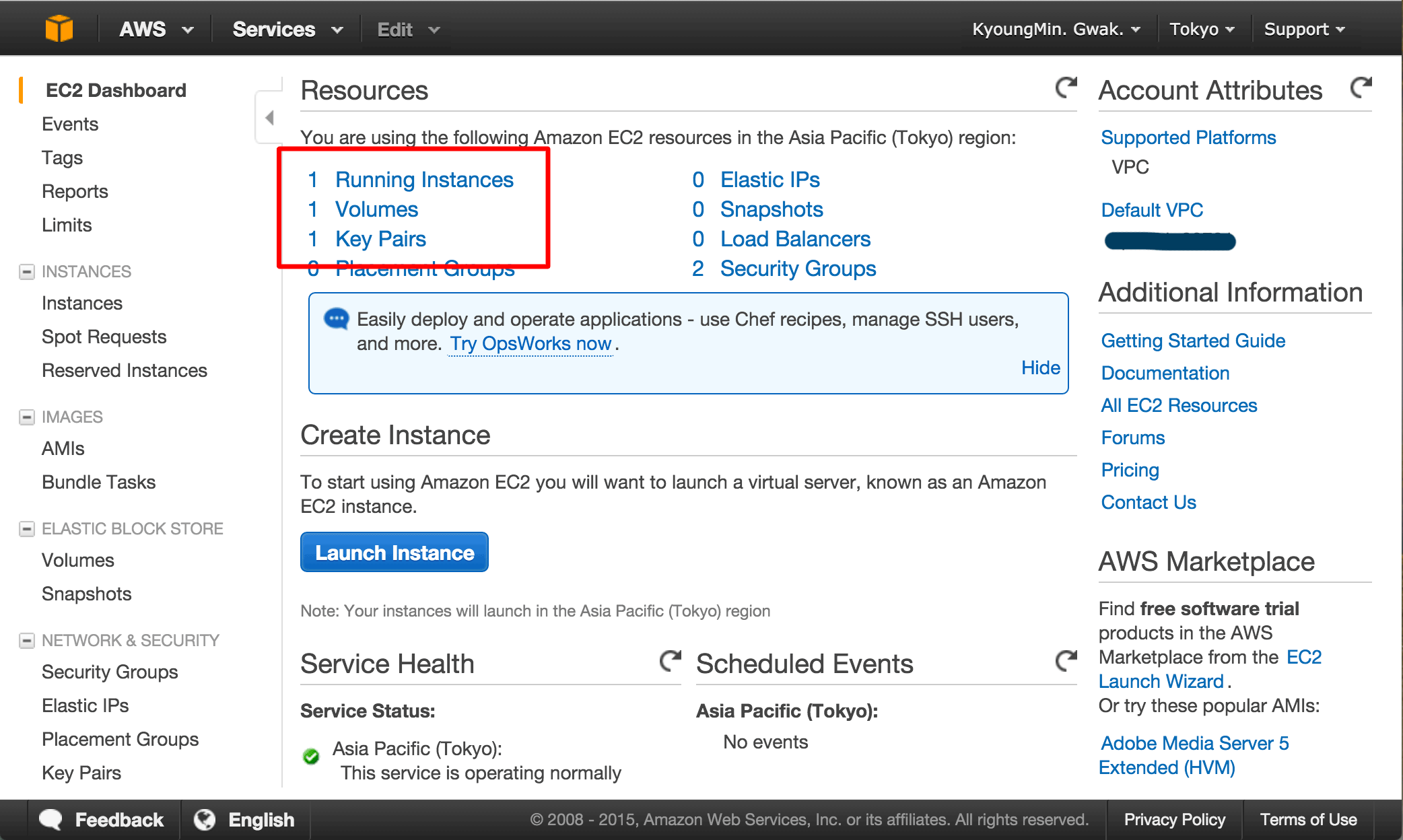Open the Load Balancers resource link

tap(795, 239)
